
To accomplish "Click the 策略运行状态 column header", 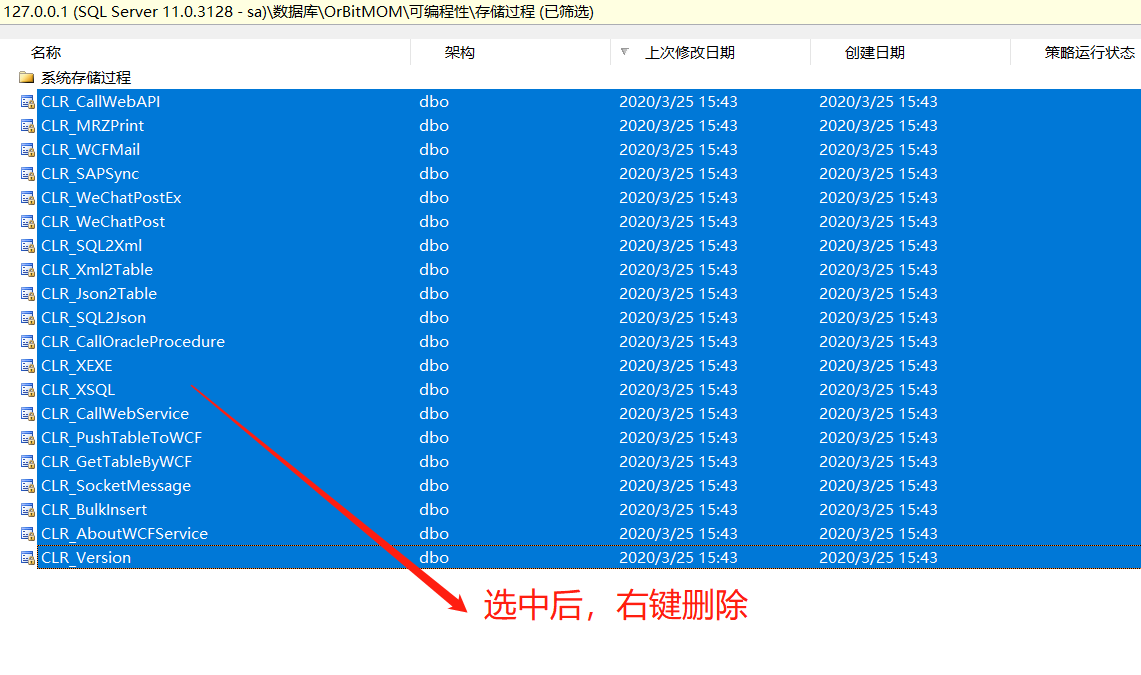I will (x=1089, y=53).
